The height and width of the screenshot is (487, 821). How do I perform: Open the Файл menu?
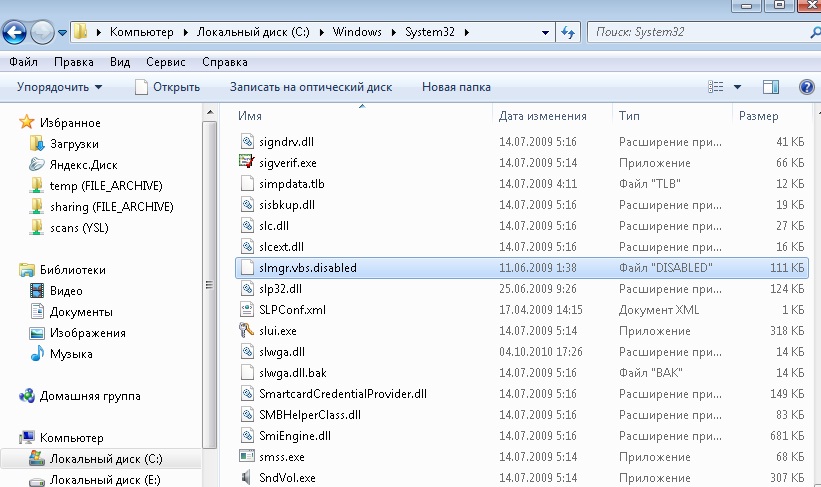(24, 62)
